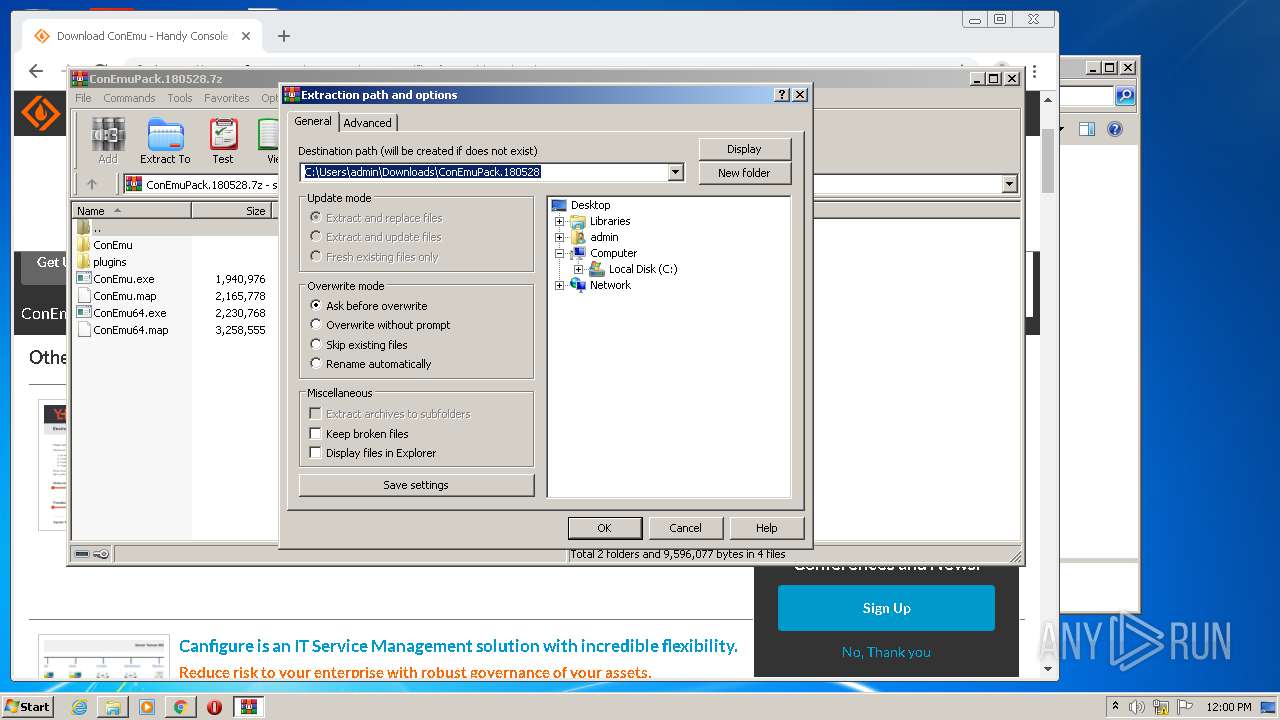
Task: Open new browser tab with plus button
Action: pyautogui.click(x=284, y=36)
